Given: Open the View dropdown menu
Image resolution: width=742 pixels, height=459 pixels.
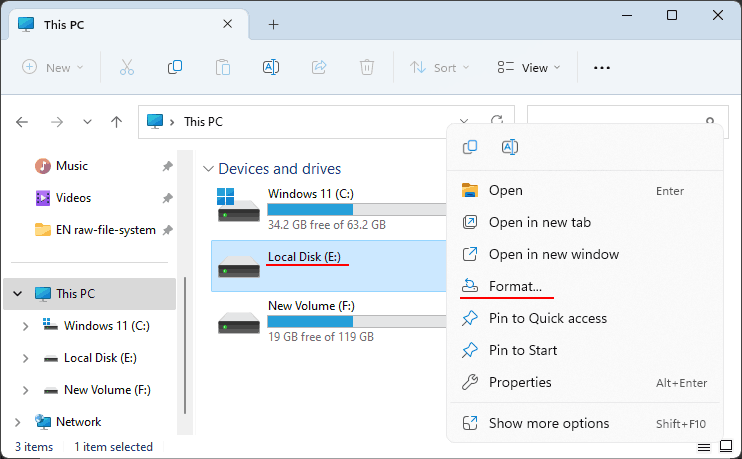Looking at the screenshot, I should coord(529,67).
